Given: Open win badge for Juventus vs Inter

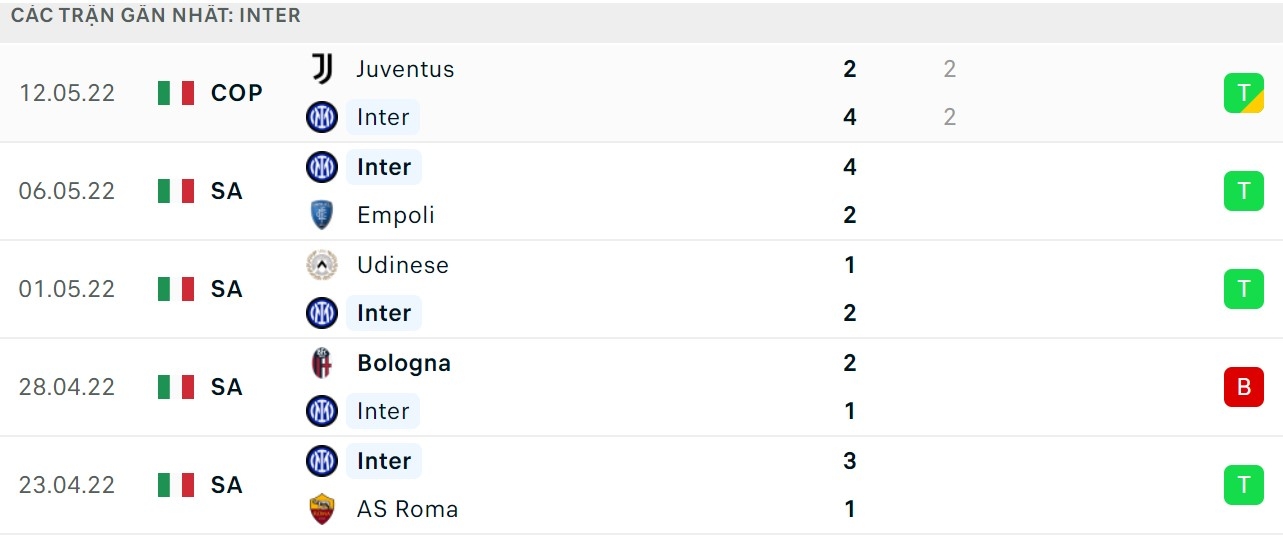Looking at the screenshot, I should [x=1244, y=93].
